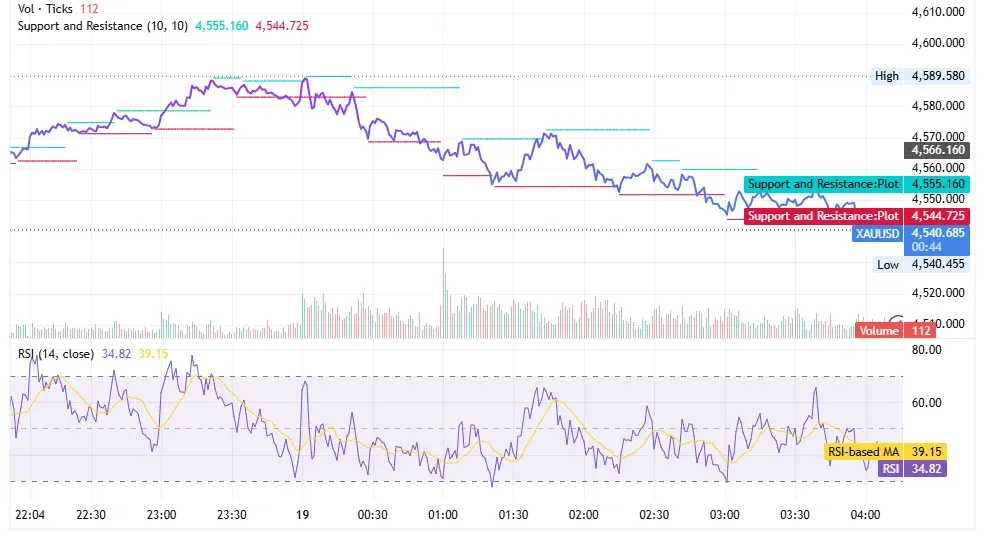Click the tallest volume spike near 01:00
Image resolution: width=985 pixels, height=534 pixels.
[444, 293]
